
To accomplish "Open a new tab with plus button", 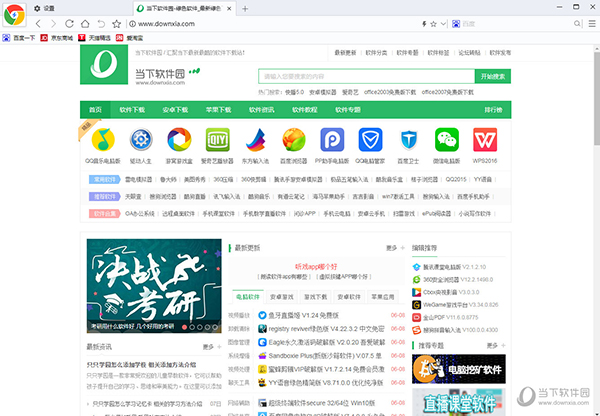I will click(x=245, y=8).
